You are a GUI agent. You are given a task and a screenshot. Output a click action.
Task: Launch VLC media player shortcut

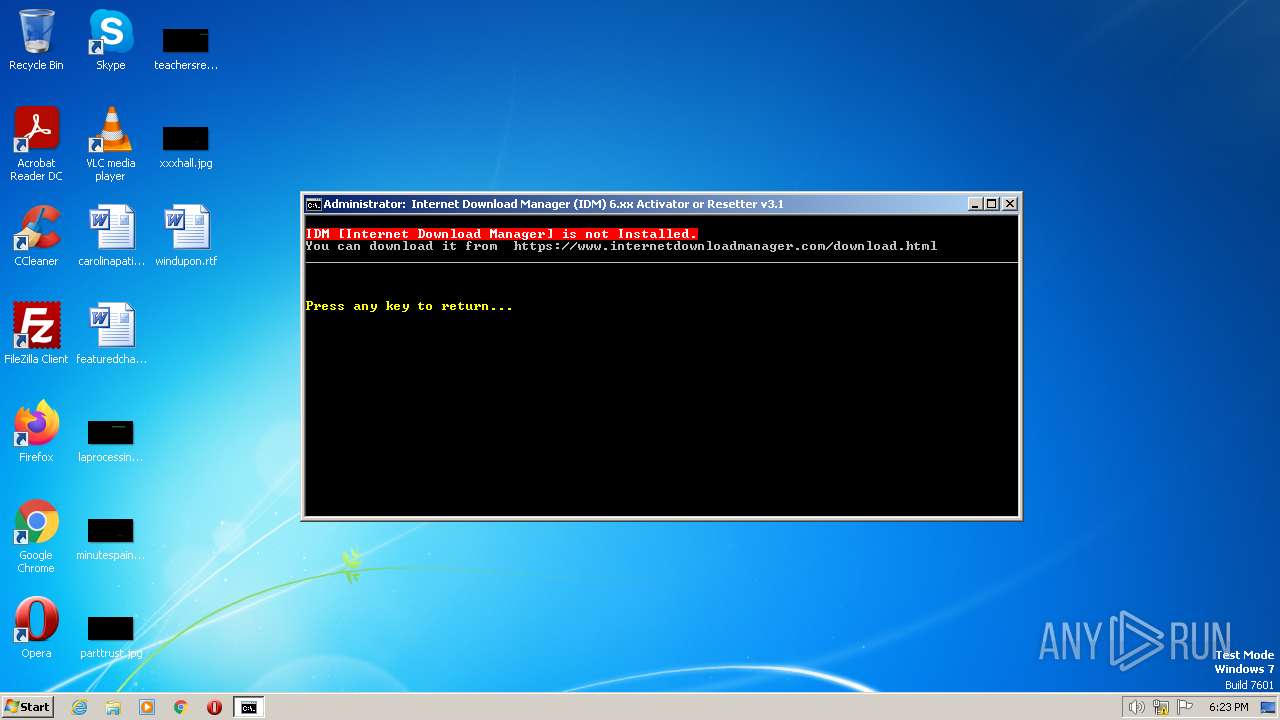click(x=110, y=144)
